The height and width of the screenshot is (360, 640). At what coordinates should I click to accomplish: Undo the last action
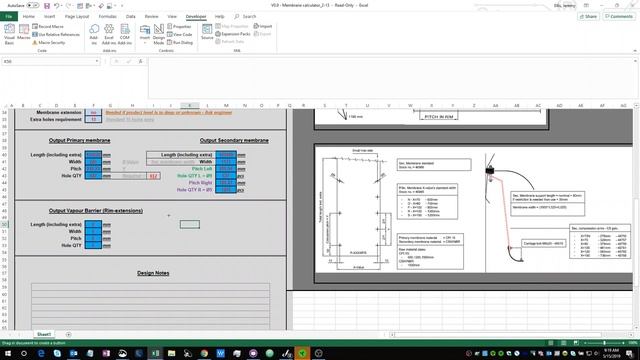(x=56, y=6)
